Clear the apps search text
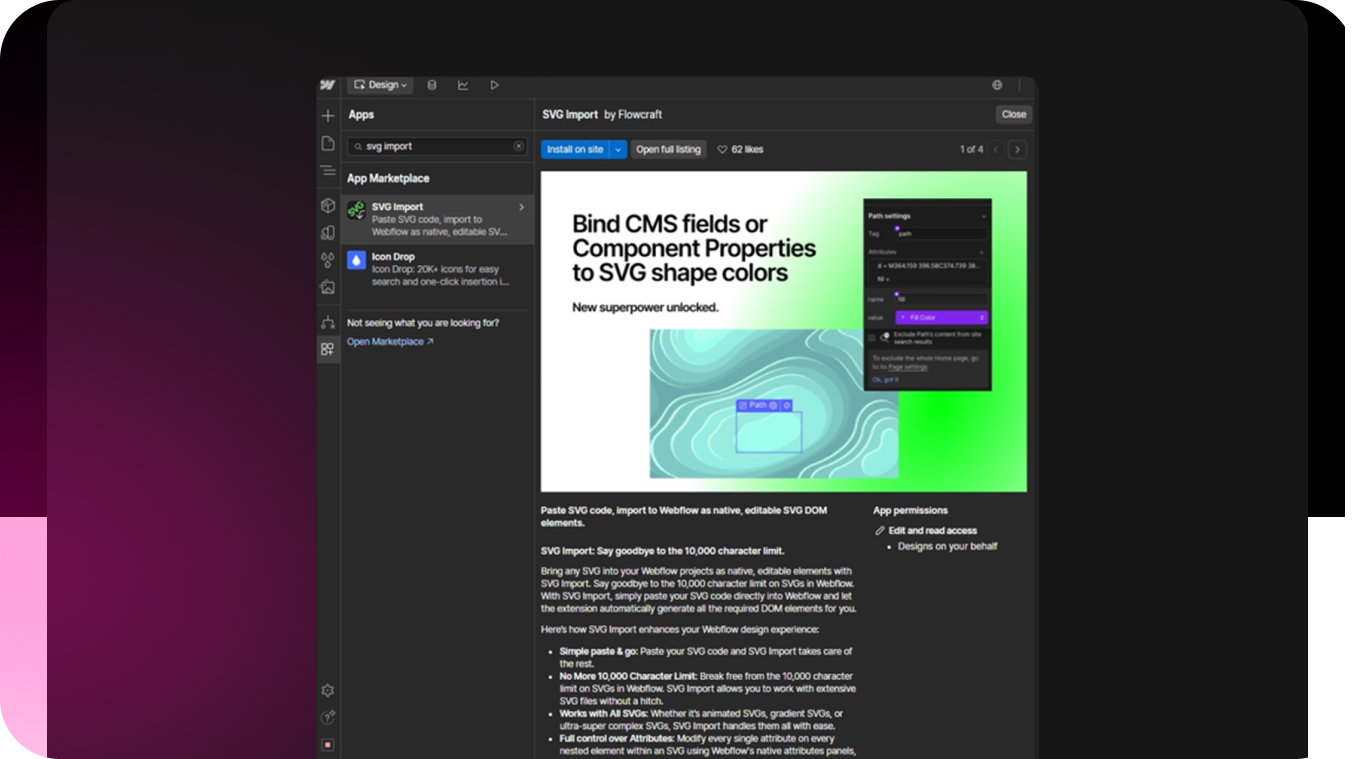The height and width of the screenshot is (759, 1355). tap(519, 146)
